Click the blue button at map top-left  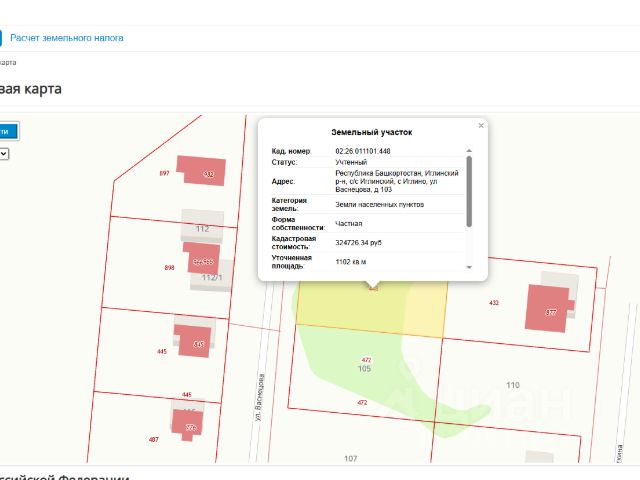(8, 131)
